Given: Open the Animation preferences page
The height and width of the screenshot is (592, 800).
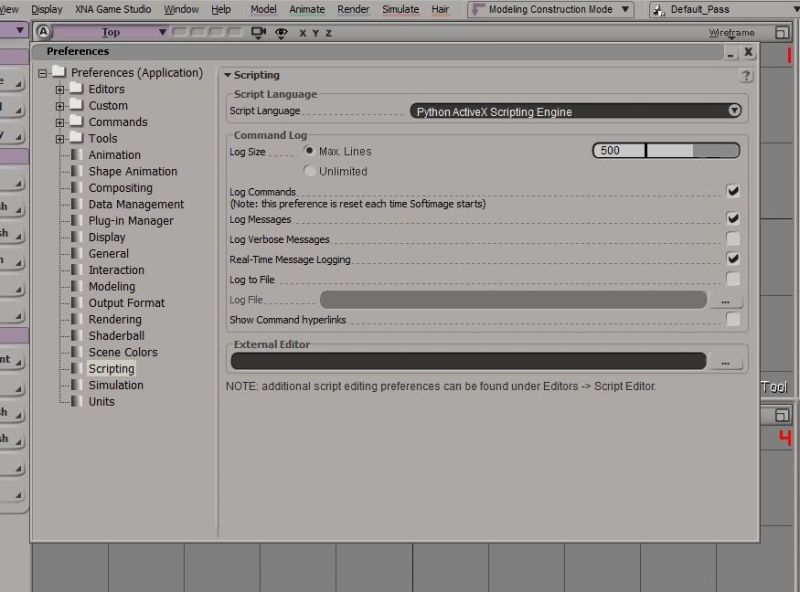Looking at the screenshot, I should (114, 155).
